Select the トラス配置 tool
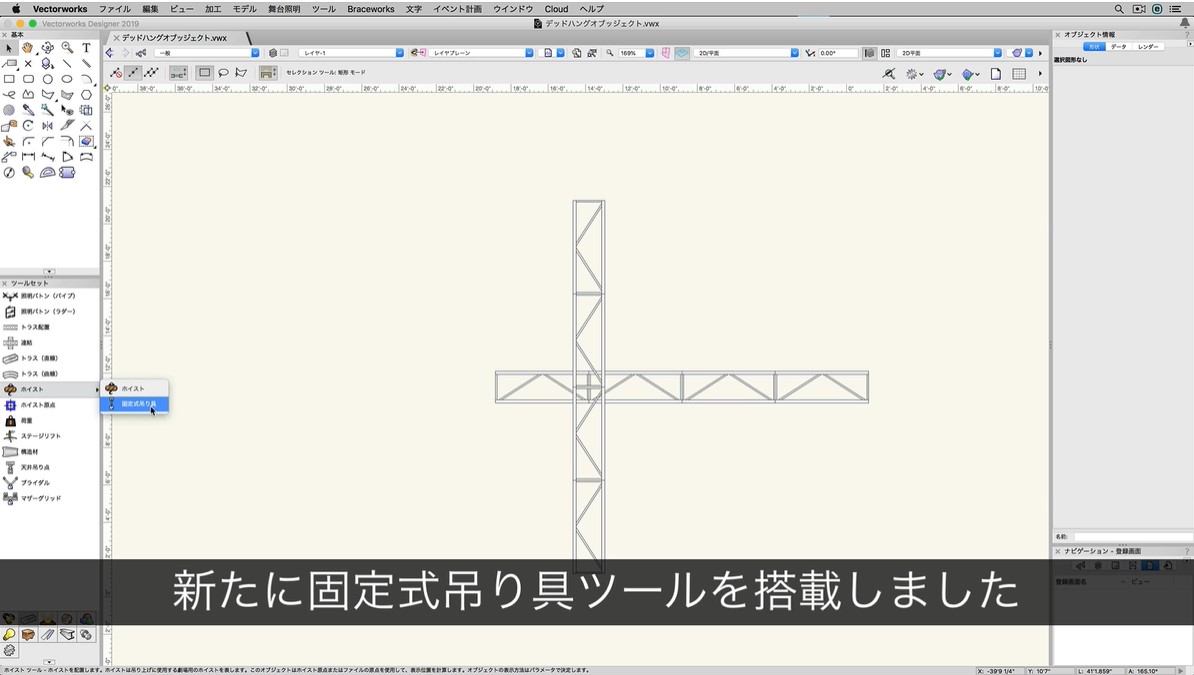 (x=34, y=327)
